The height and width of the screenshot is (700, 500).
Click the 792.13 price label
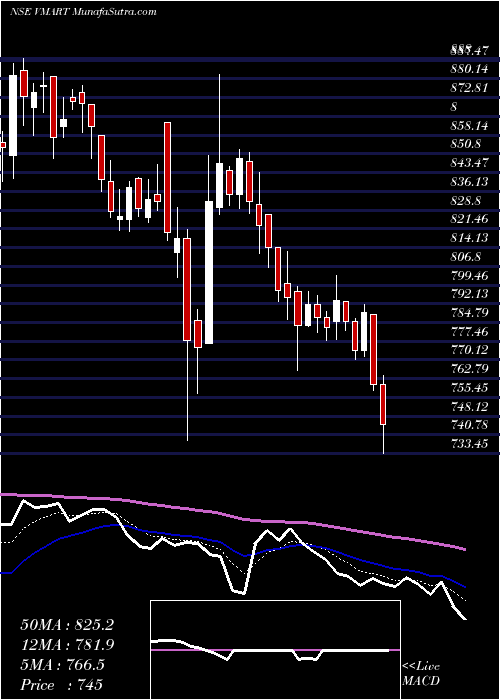point(470,294)
